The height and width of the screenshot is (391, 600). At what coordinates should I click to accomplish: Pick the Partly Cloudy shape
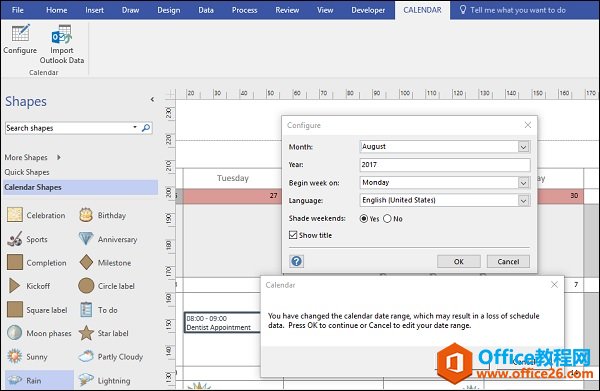coord(86,357)
